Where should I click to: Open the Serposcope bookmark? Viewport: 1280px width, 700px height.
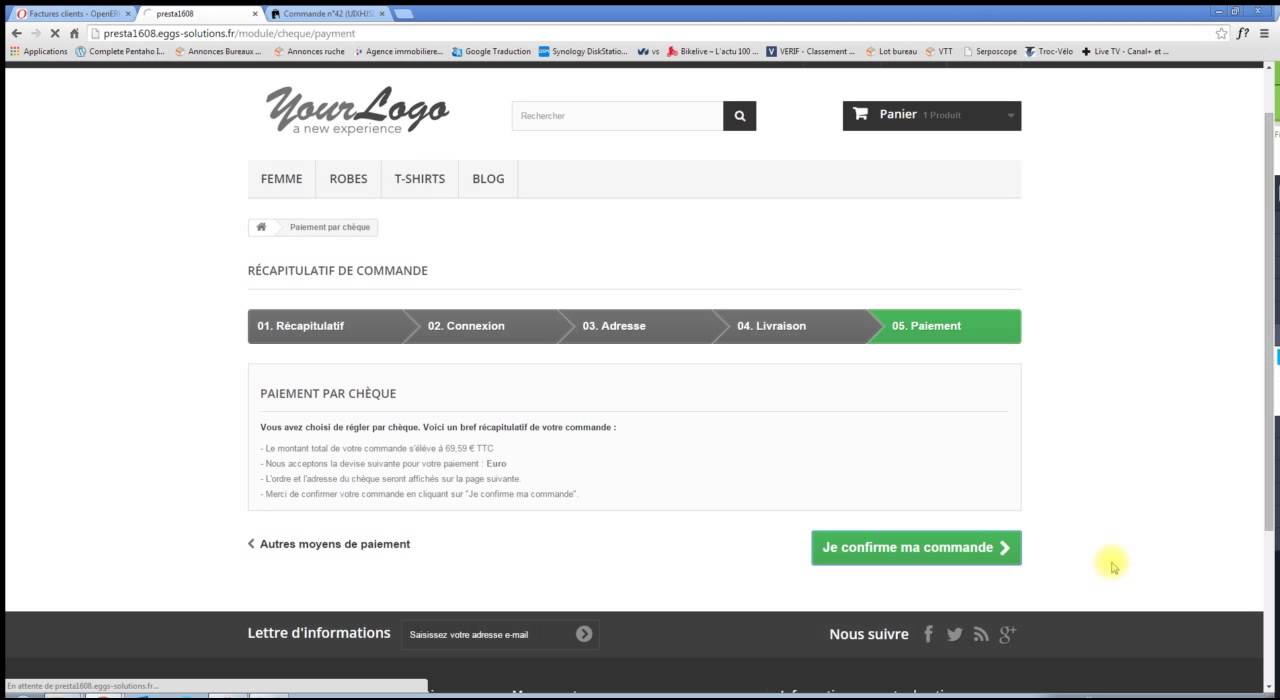tap(990, 51)
